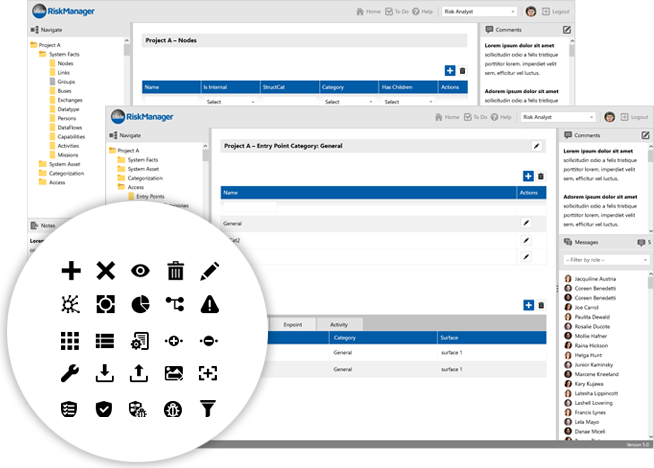This screenshot has height=468, width=654.
Task: Edit the General row with its pencil
Action: [526, 223]
